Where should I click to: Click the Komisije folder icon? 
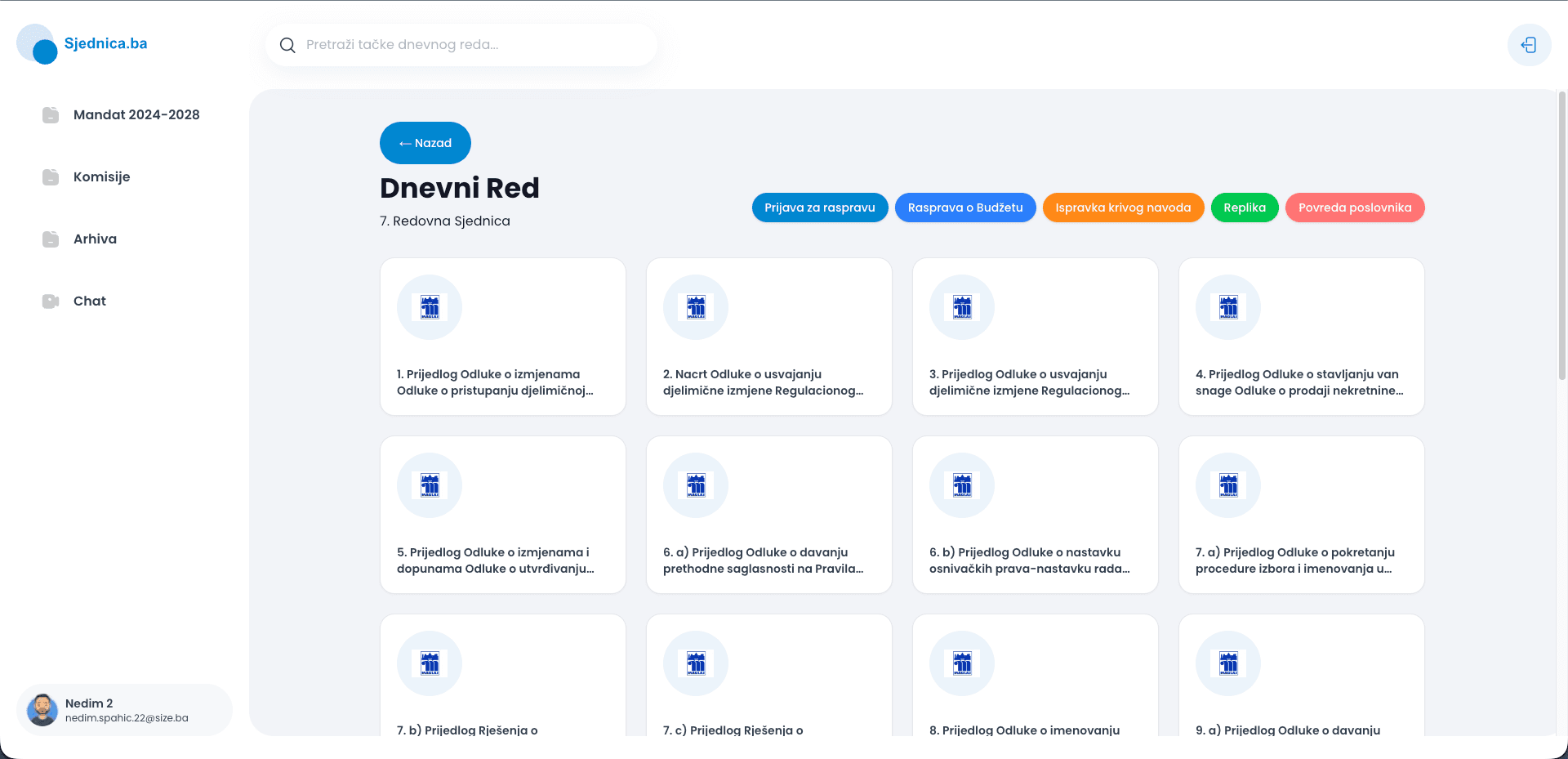(51, 177)
